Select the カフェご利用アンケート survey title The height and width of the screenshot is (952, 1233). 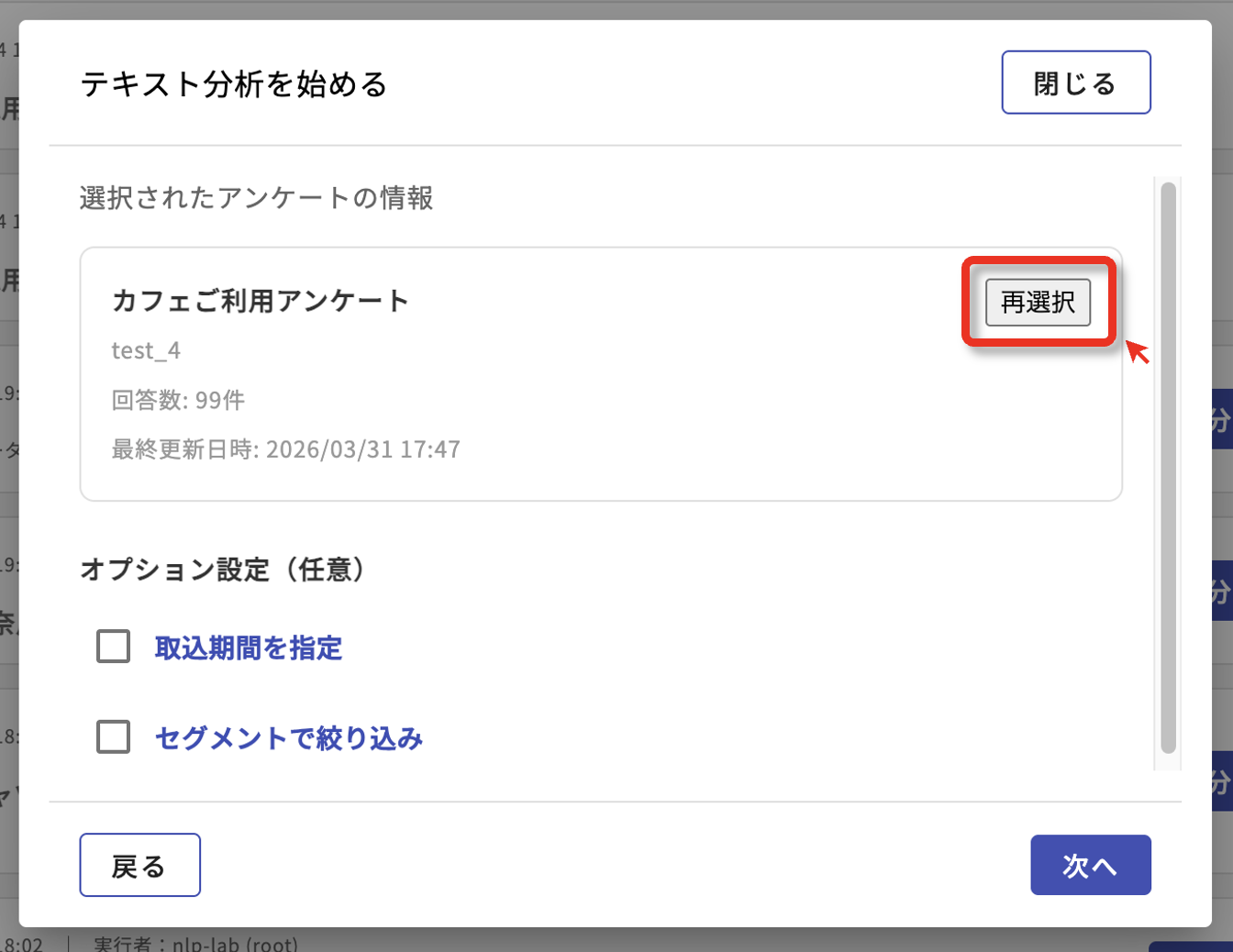[260, 301]
